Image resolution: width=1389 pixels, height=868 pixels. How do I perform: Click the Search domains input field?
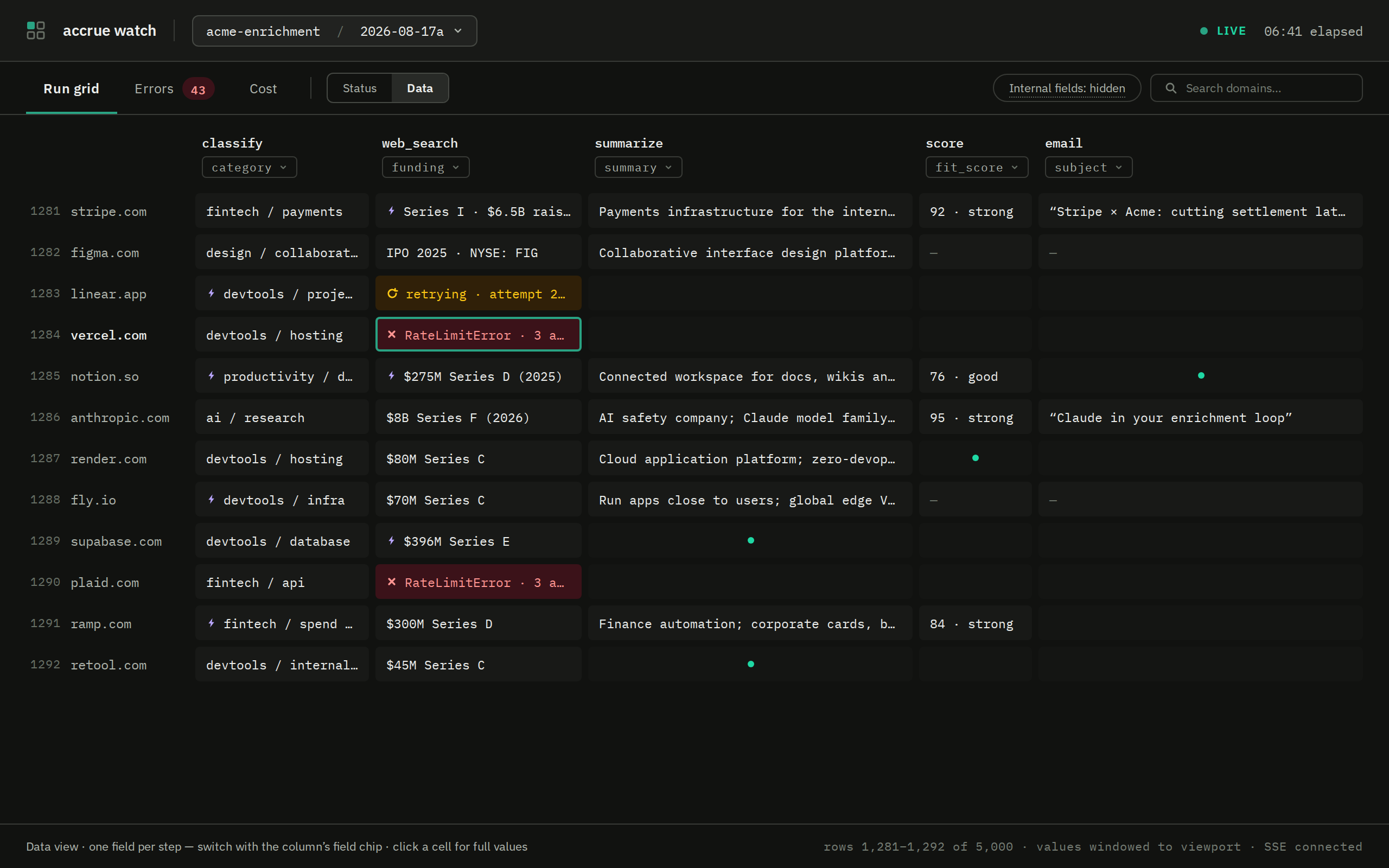[1256, 88]
